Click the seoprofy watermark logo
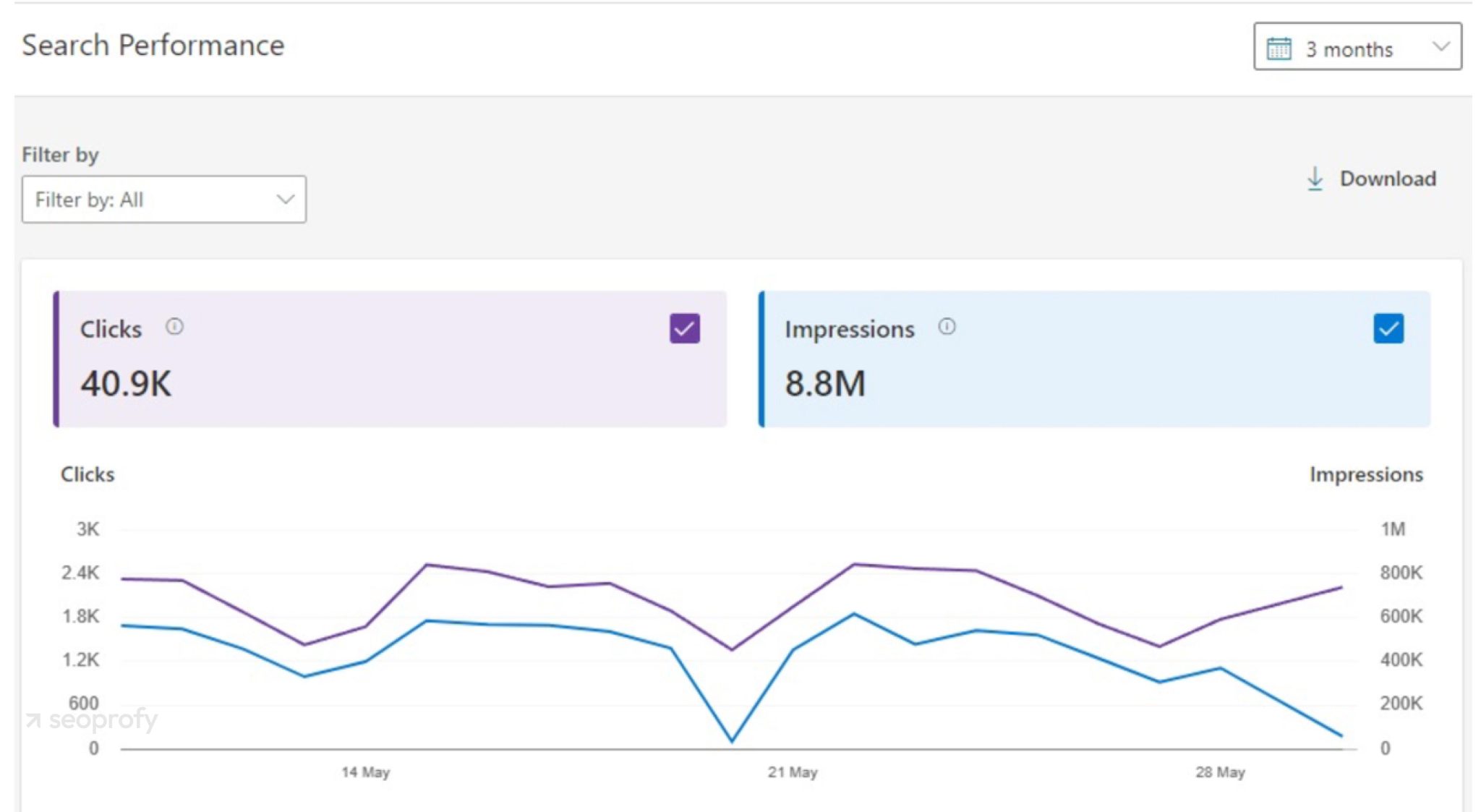The height and width of the screenshot is (812, 1481). pos(90,719)
